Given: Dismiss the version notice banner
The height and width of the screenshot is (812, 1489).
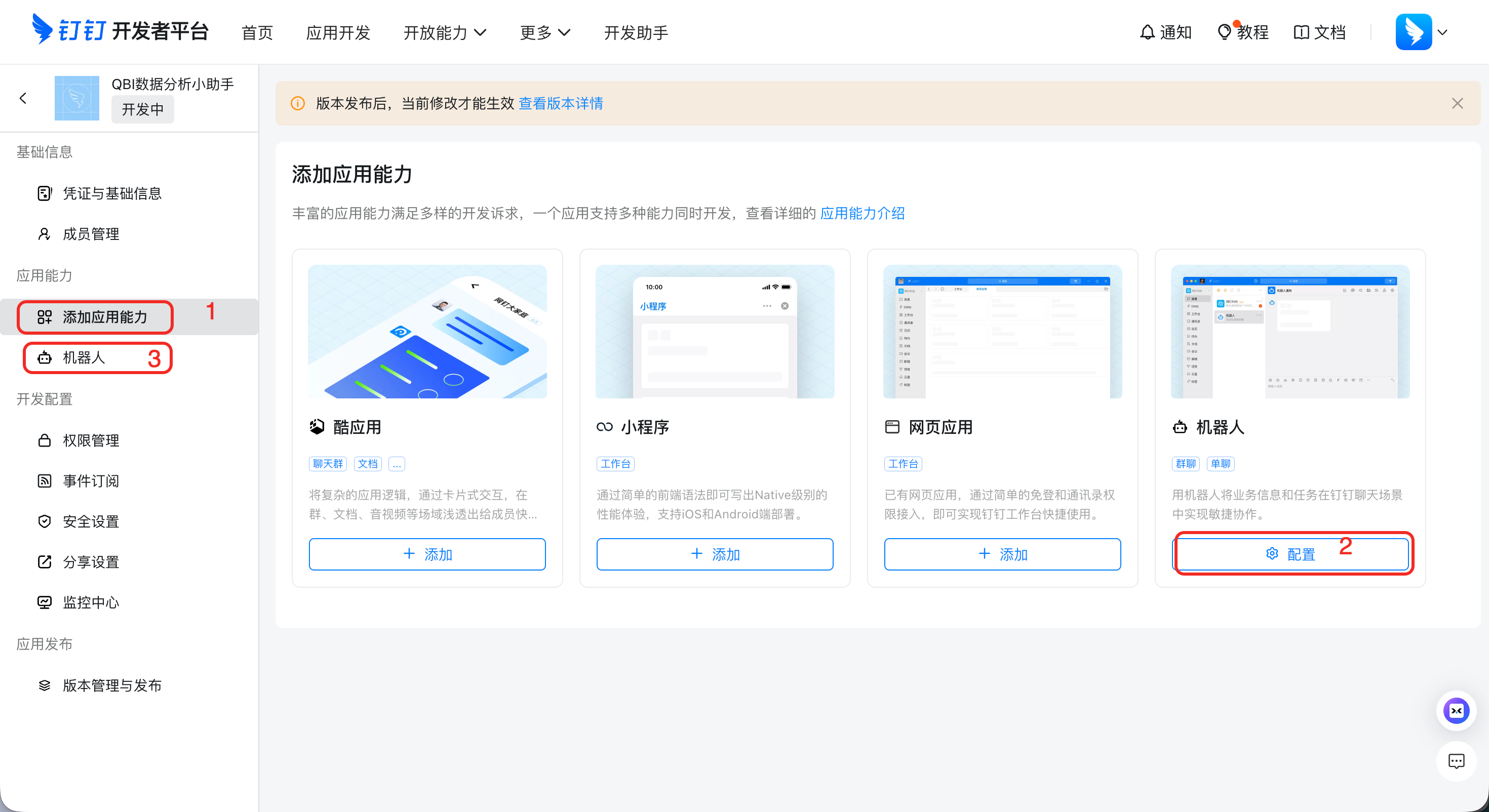Looking at the screenshot, I should click(x=1457, y=103).
